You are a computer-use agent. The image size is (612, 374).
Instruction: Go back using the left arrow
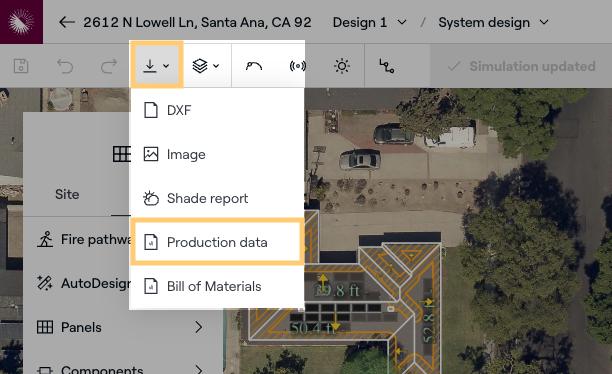point(67,22)
